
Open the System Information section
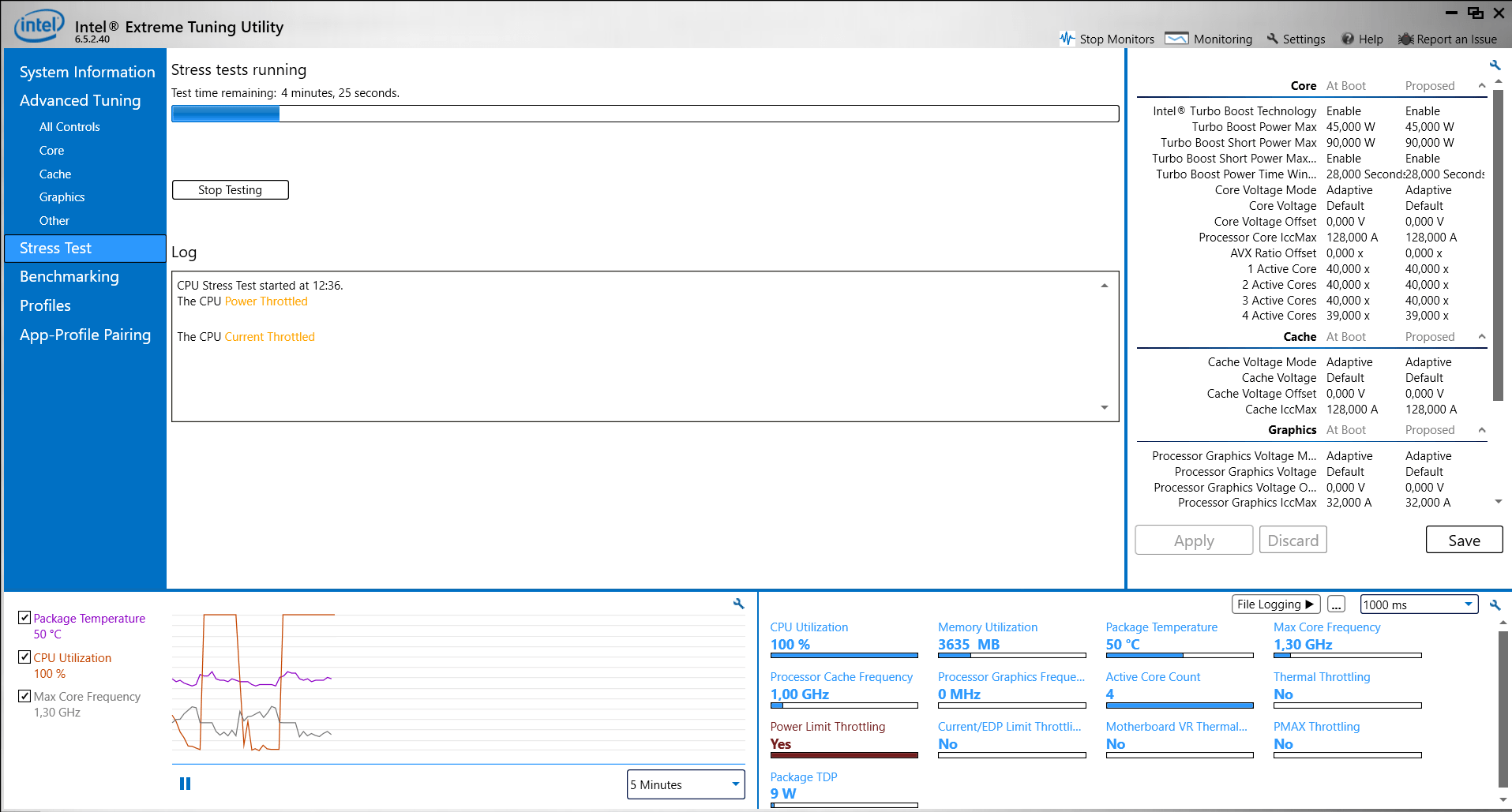(87, 72)
